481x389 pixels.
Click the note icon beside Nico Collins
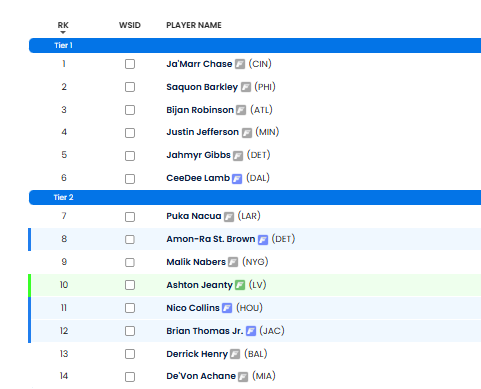[x=227, y=308]
